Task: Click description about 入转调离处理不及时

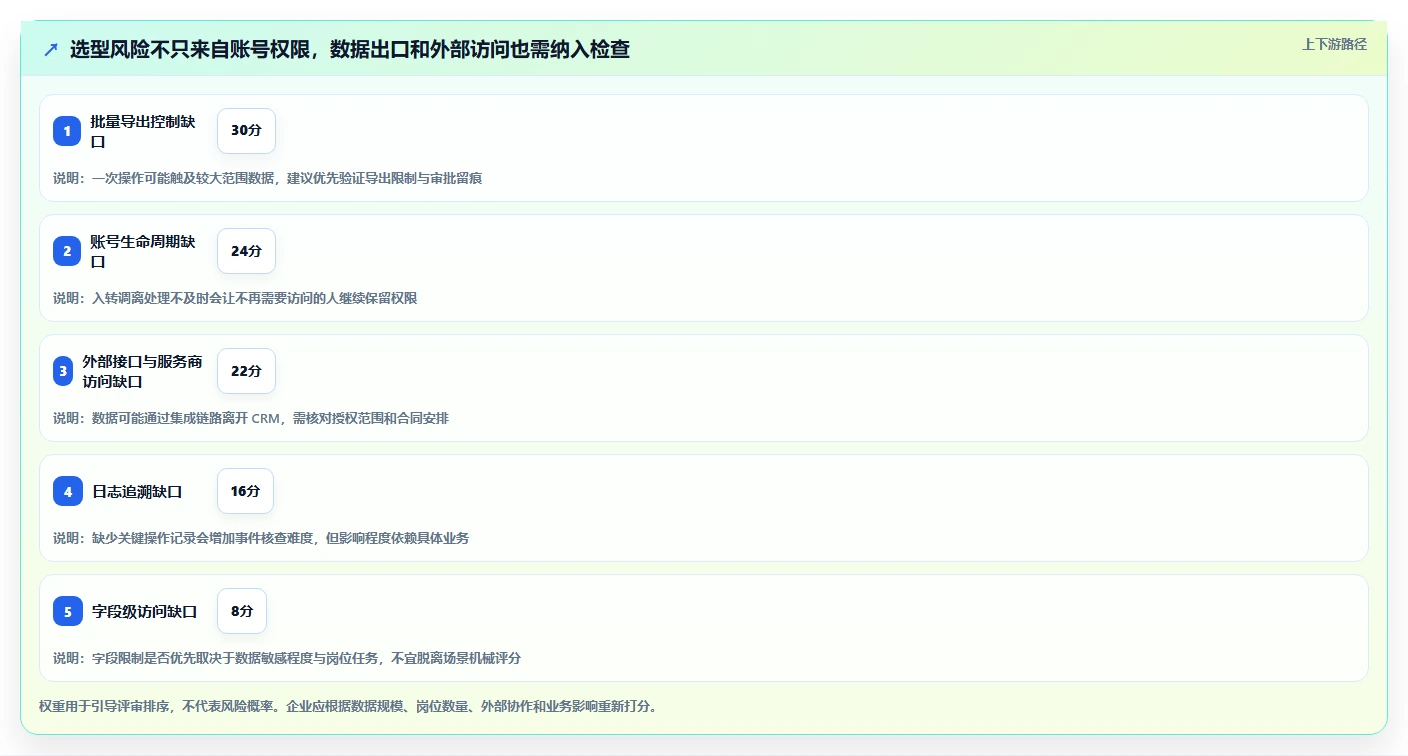Action: tap(235, 298)
